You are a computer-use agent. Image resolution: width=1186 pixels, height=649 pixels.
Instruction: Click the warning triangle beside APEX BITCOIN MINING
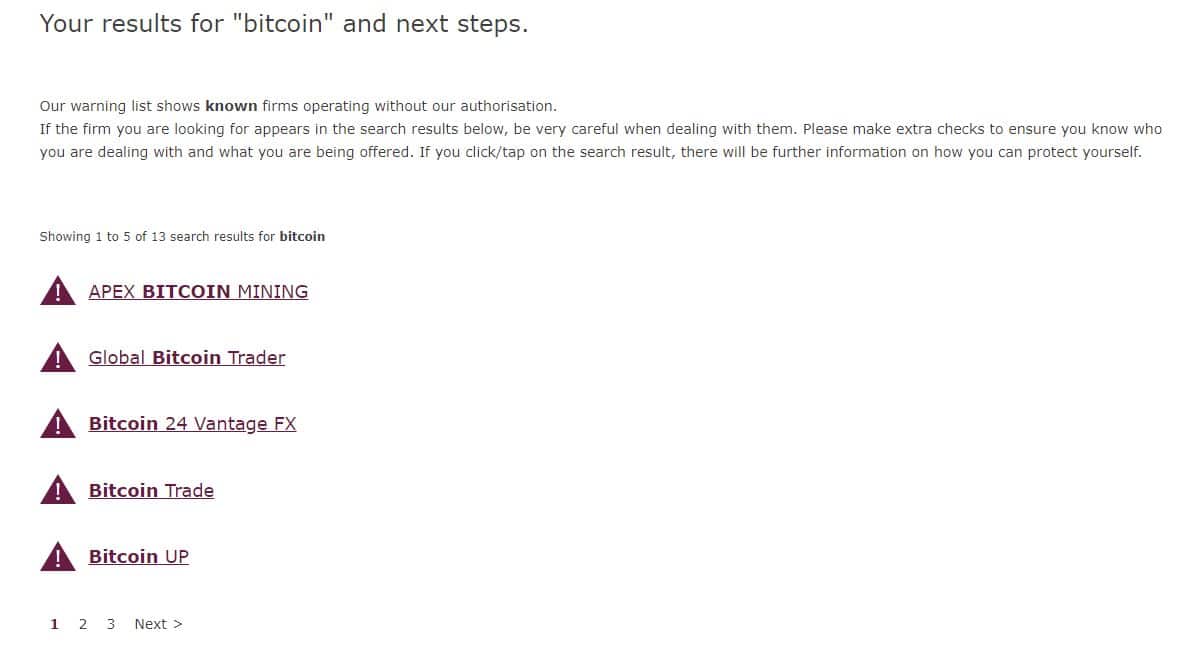(x=57, y=291)
